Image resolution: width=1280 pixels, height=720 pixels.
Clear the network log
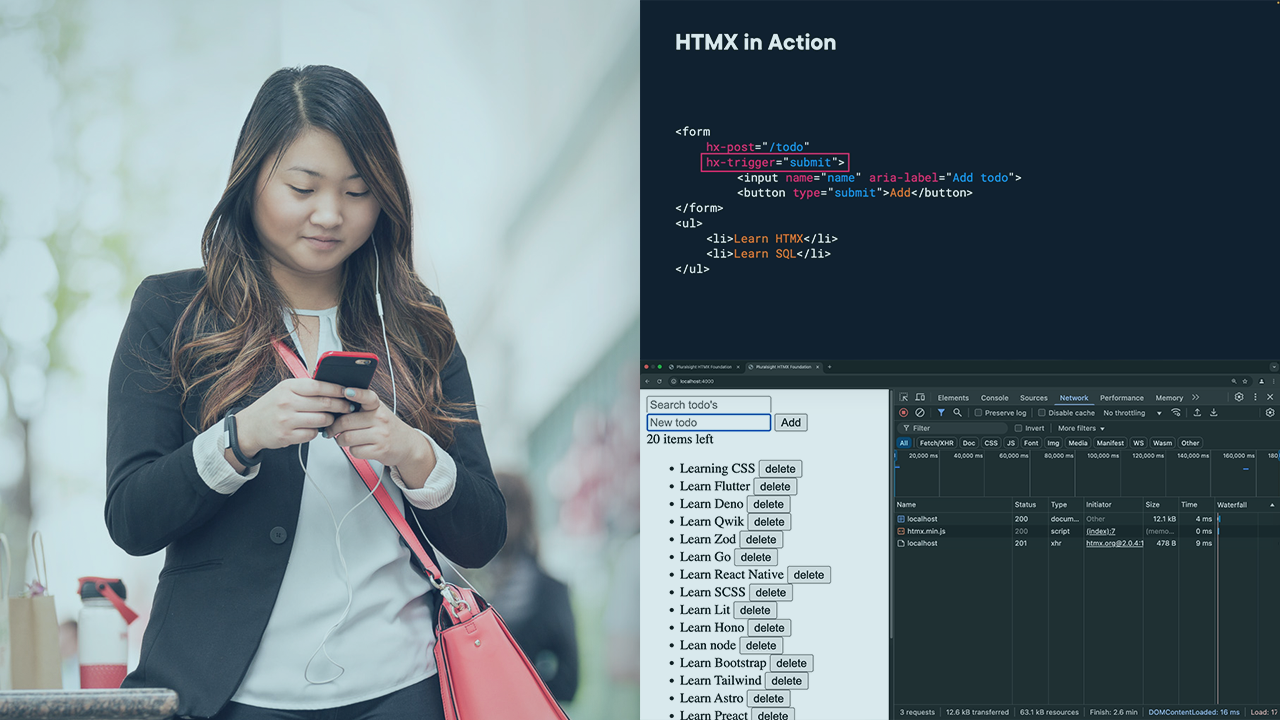point(920,413)
